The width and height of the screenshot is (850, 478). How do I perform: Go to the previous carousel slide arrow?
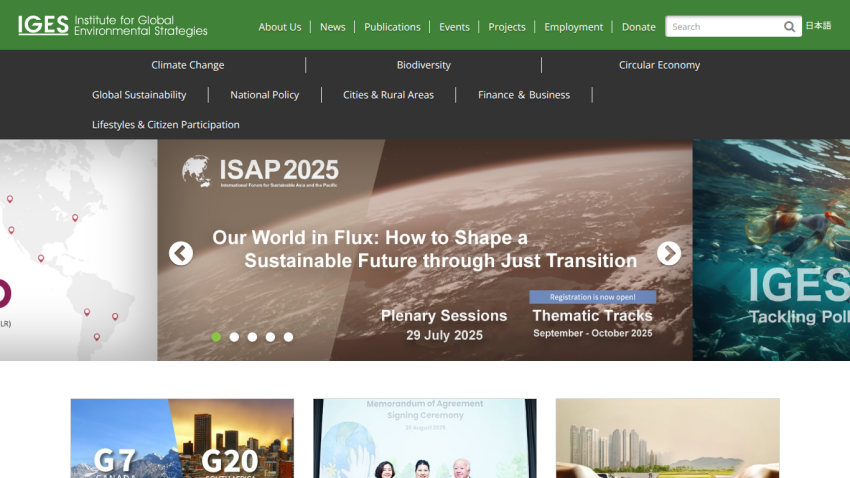tap(181, 253)
